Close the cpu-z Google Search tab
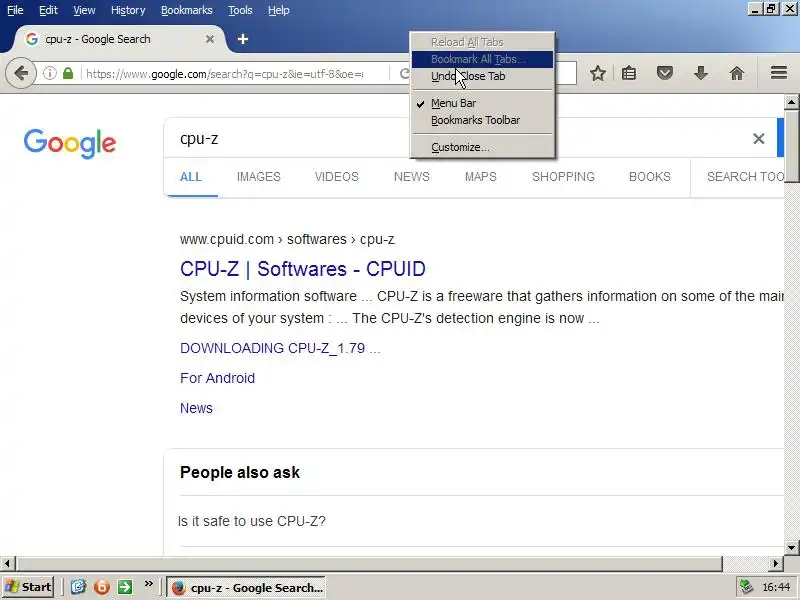Viewport: 800px width, 600px height. click(210, 39)
